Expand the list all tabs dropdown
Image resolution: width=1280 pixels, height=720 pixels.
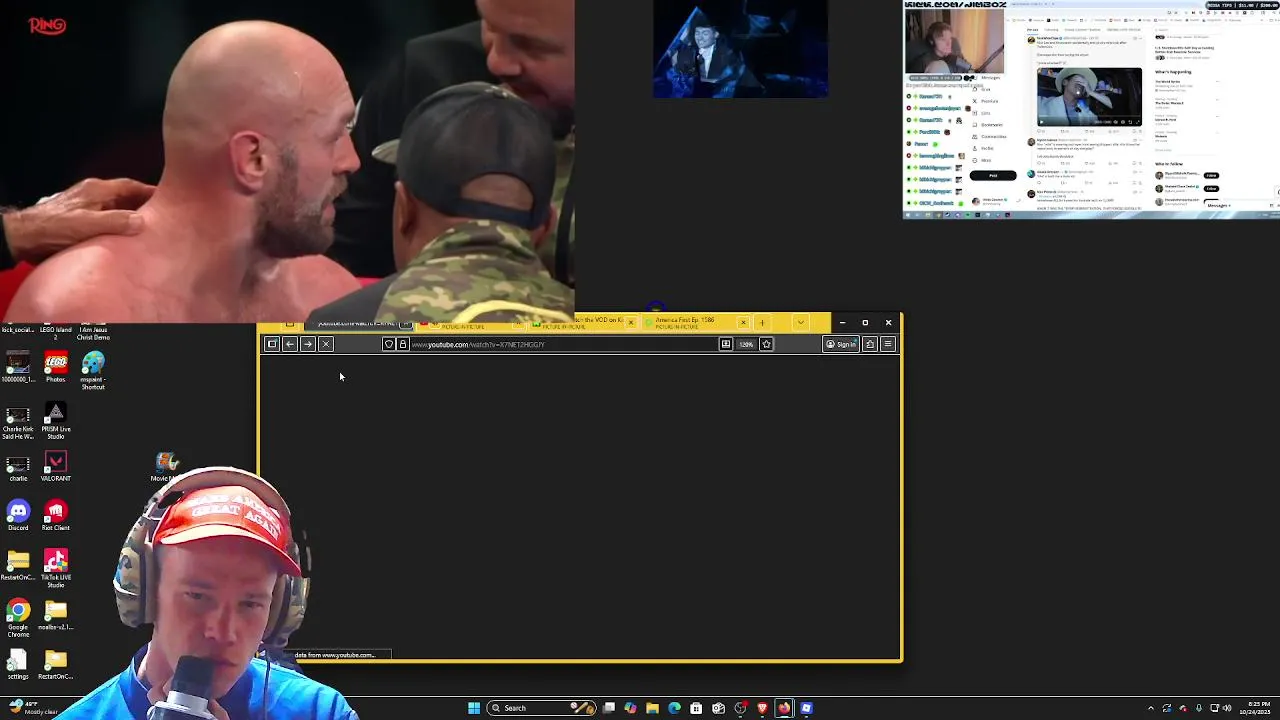pos(800,323)
